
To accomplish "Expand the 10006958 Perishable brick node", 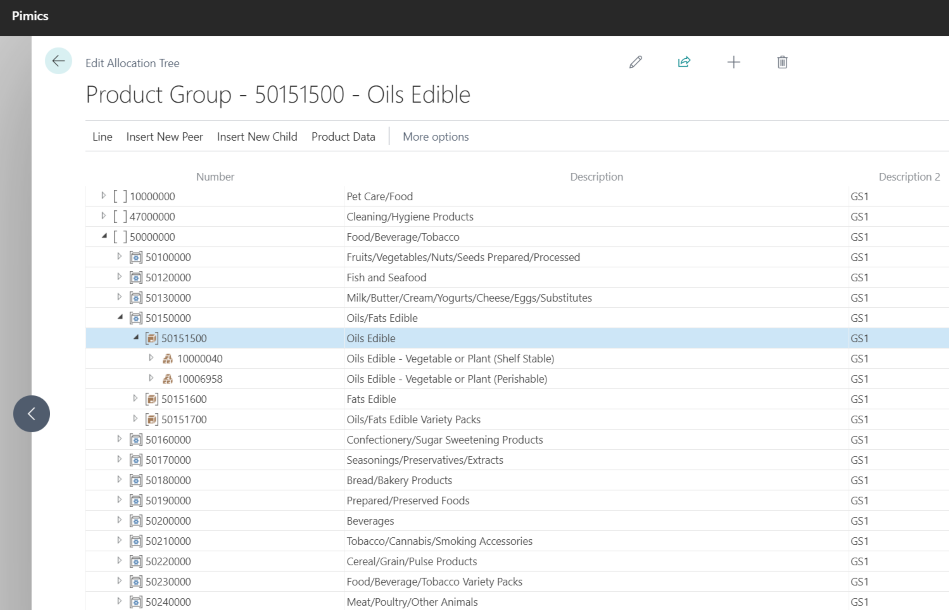I will click(151, 378).
